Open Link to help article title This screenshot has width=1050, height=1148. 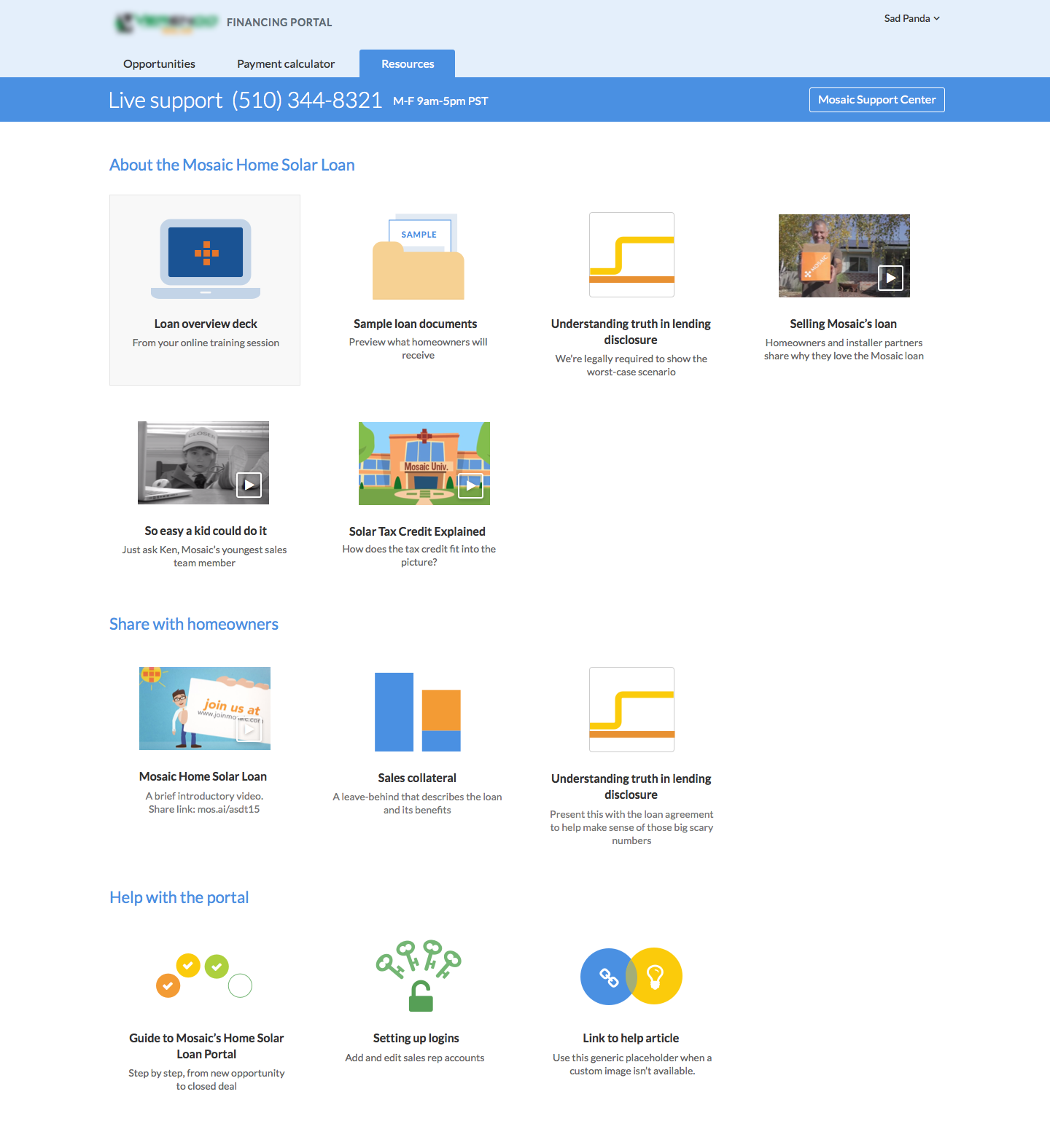pyautogui.click(x=631, y=1038)
